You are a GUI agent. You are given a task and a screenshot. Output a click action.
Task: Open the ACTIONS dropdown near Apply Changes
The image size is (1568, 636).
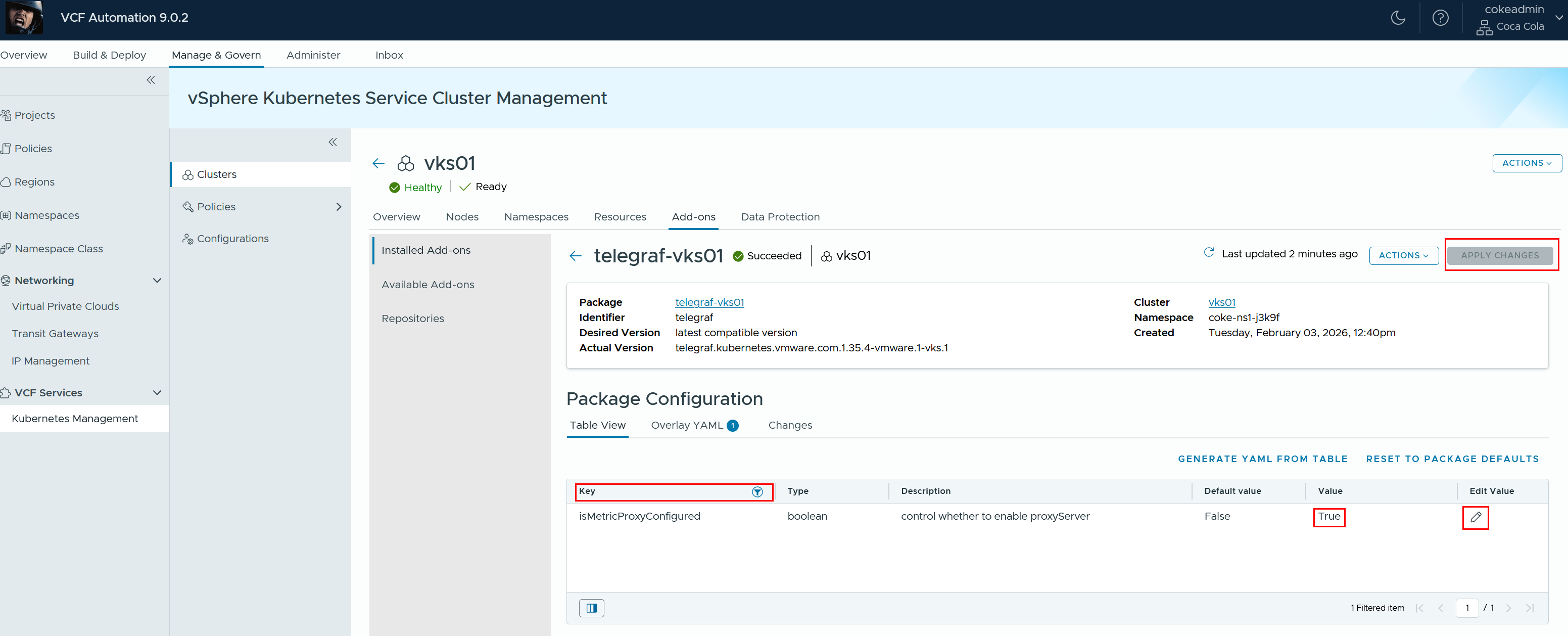click(x=1404, y=255)
